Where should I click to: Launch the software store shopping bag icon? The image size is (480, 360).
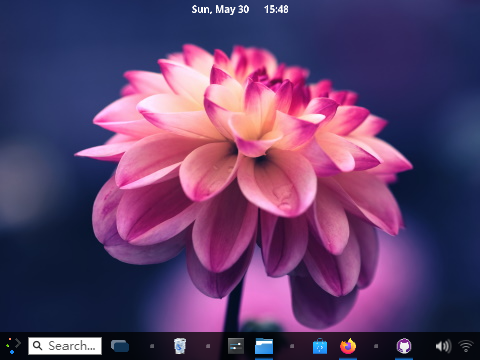(x=320, y=346)
